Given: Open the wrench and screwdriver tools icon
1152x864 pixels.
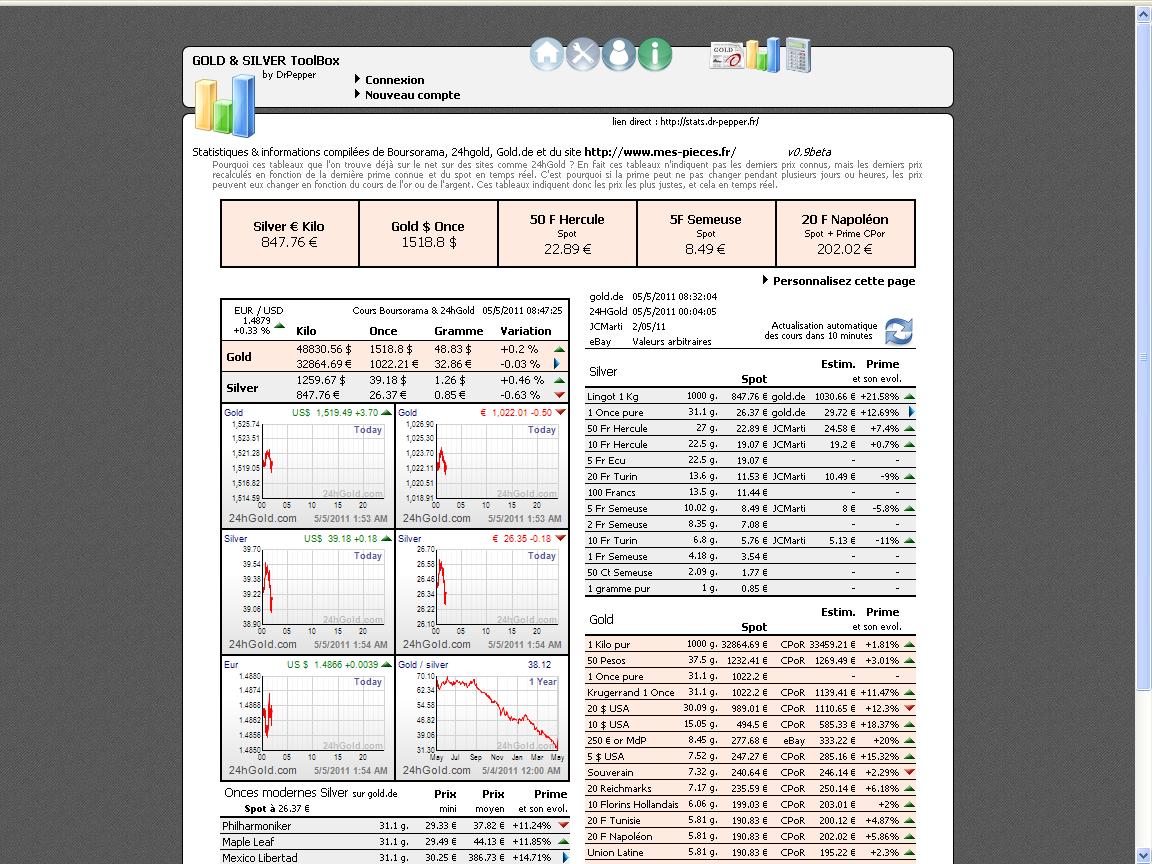Looking at the screenshot, I should 583,54.
